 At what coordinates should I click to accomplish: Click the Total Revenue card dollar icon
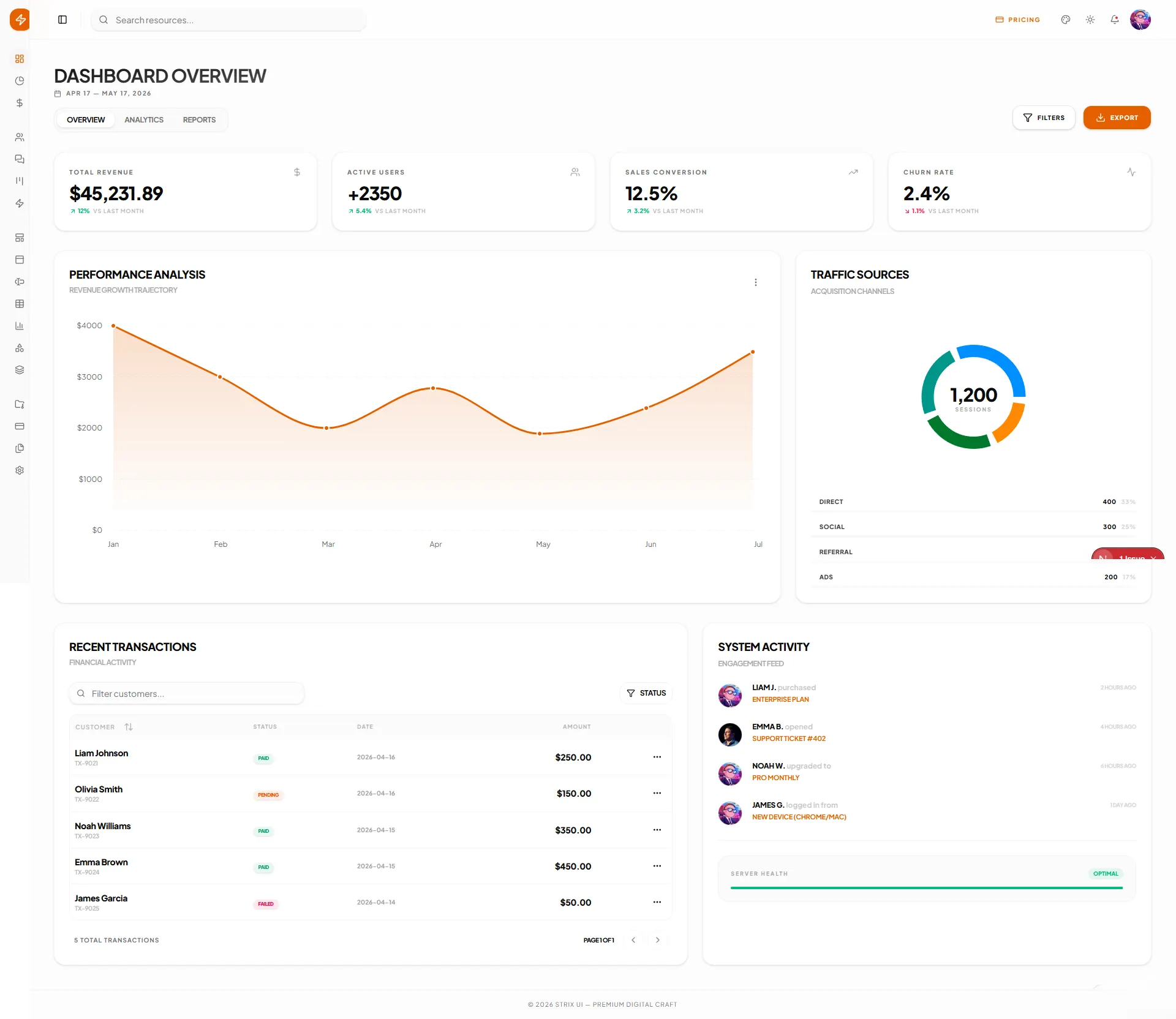pyautogui.click(x=297, y=172)
